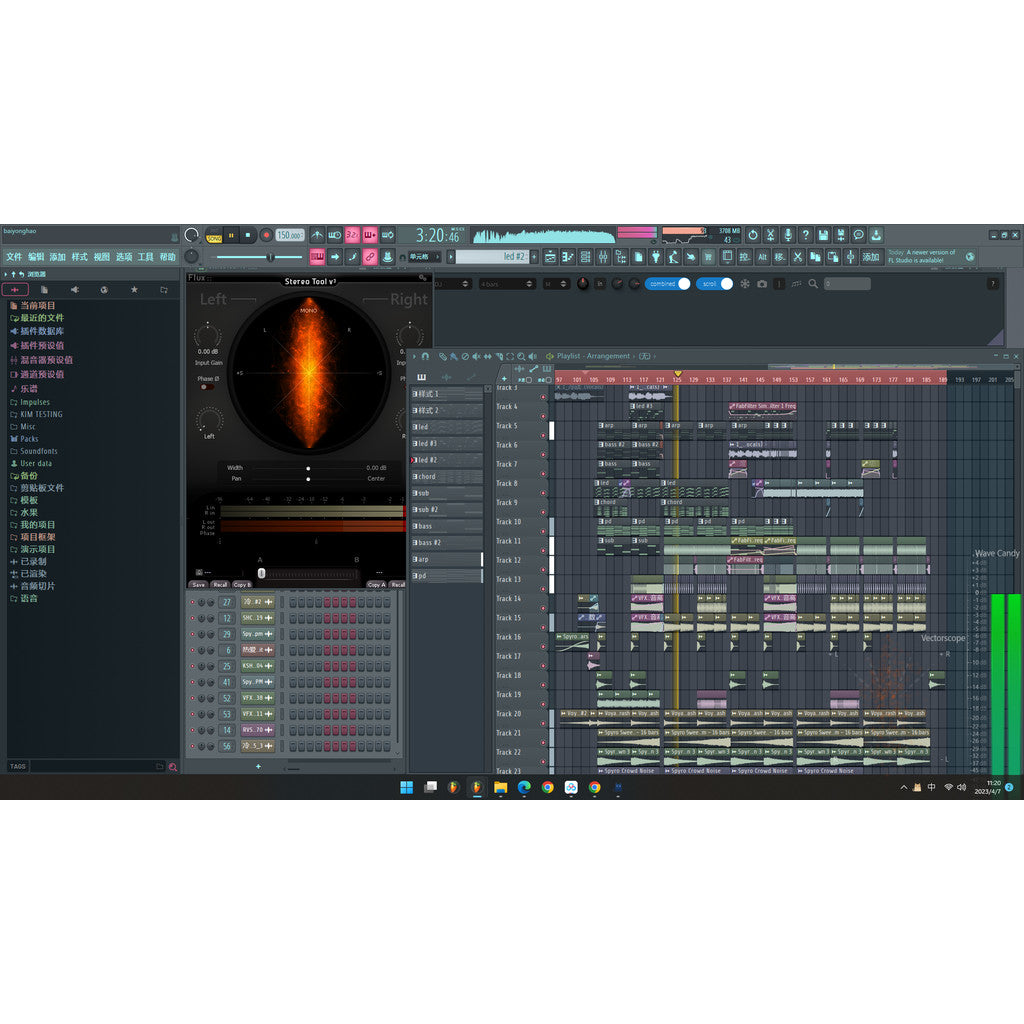Viewport: 1024px width, 1024px height.
Task: Click Copy B button in Stereo Tool
Action: [x=242, y=584]
